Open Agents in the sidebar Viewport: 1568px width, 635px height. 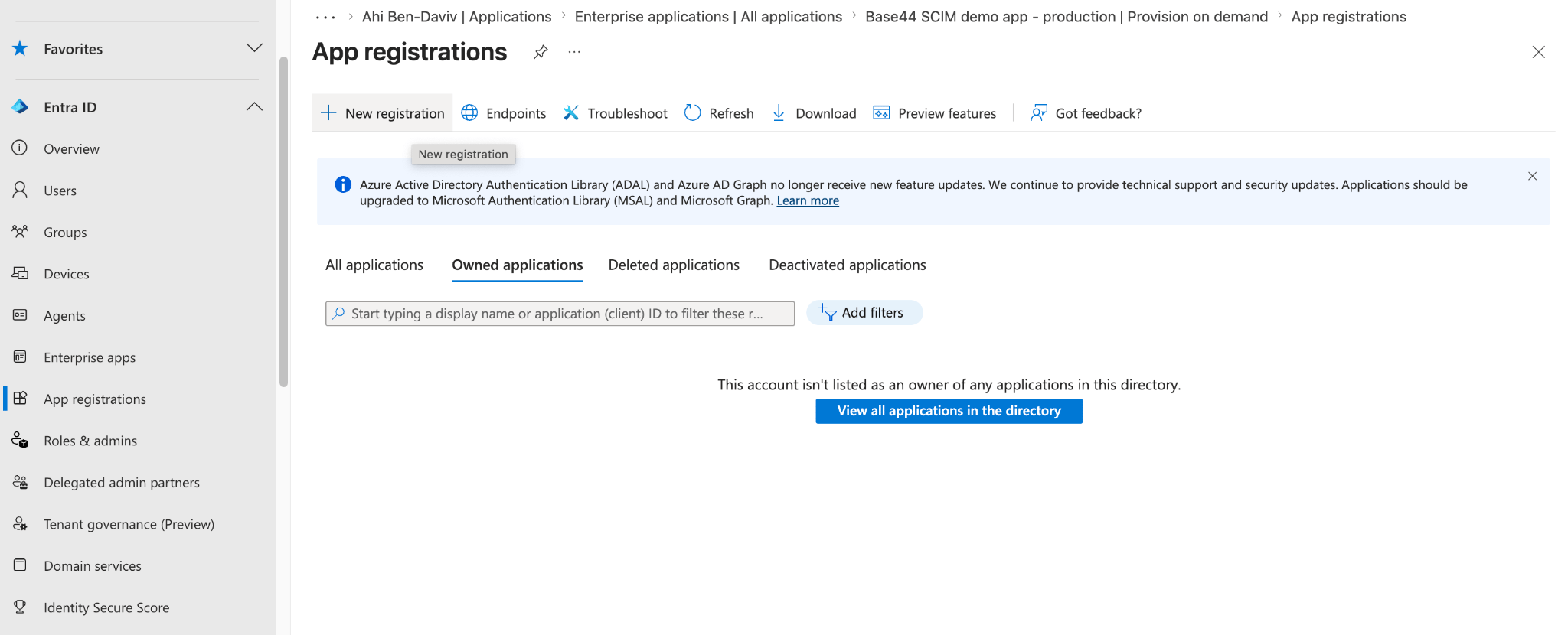(x=64, y=316)
